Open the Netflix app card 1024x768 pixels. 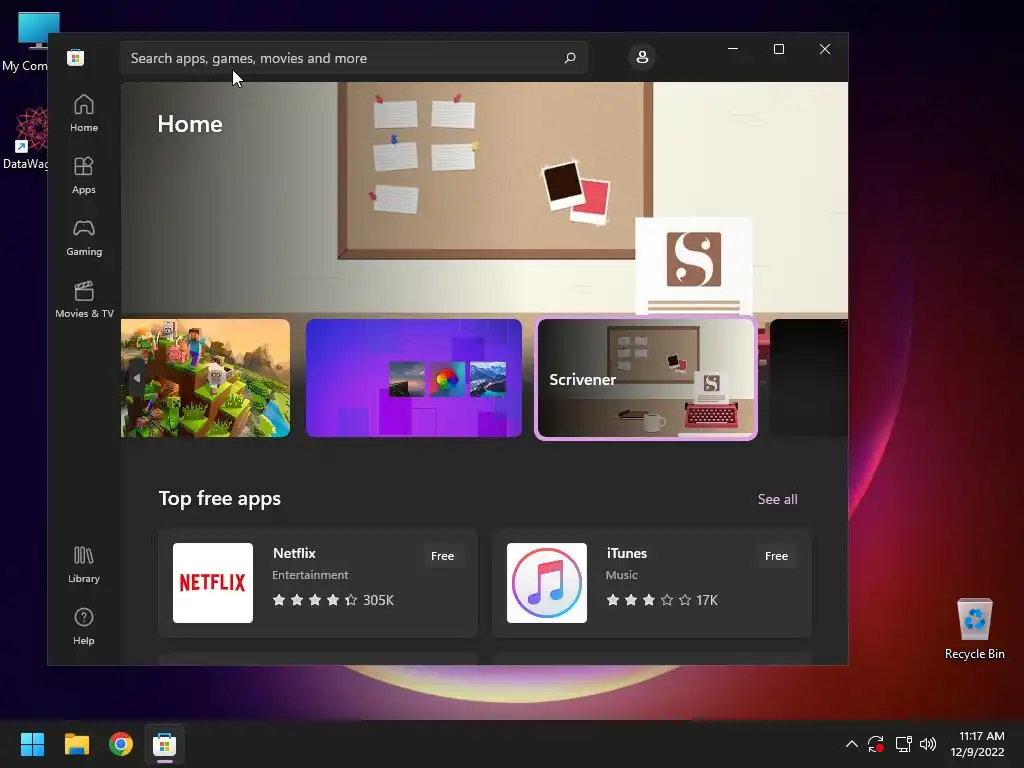point(318,583)
